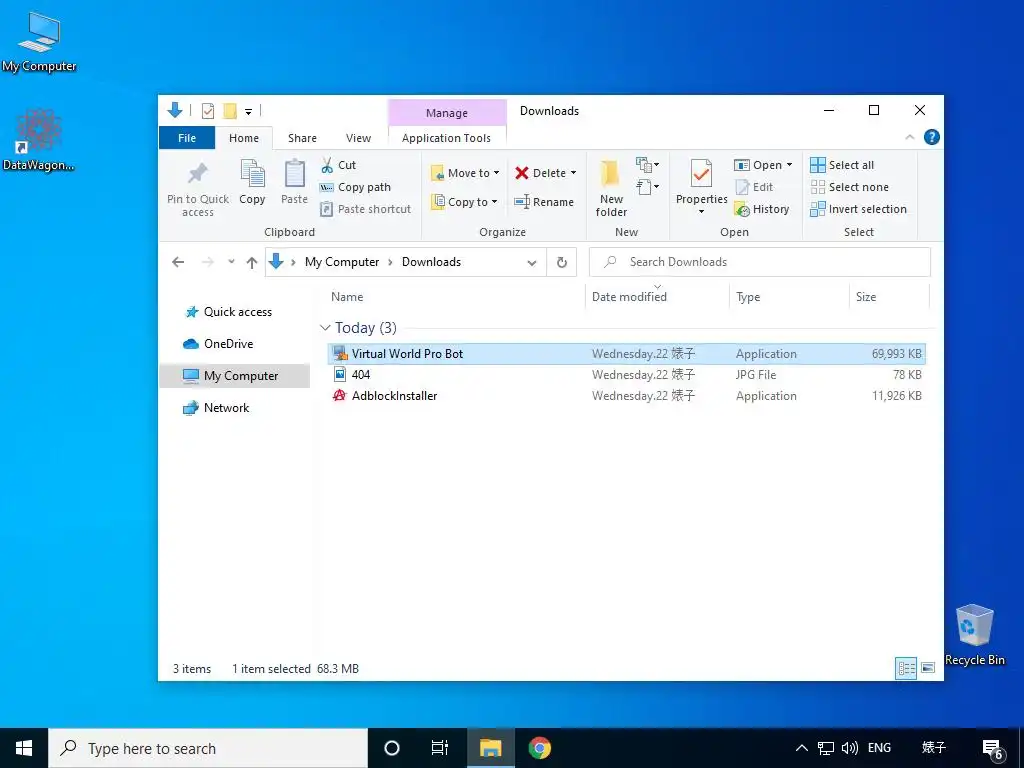1024x768 pixels.
Task: Minimize the ribbon with chevron
Action: [910, 137]
